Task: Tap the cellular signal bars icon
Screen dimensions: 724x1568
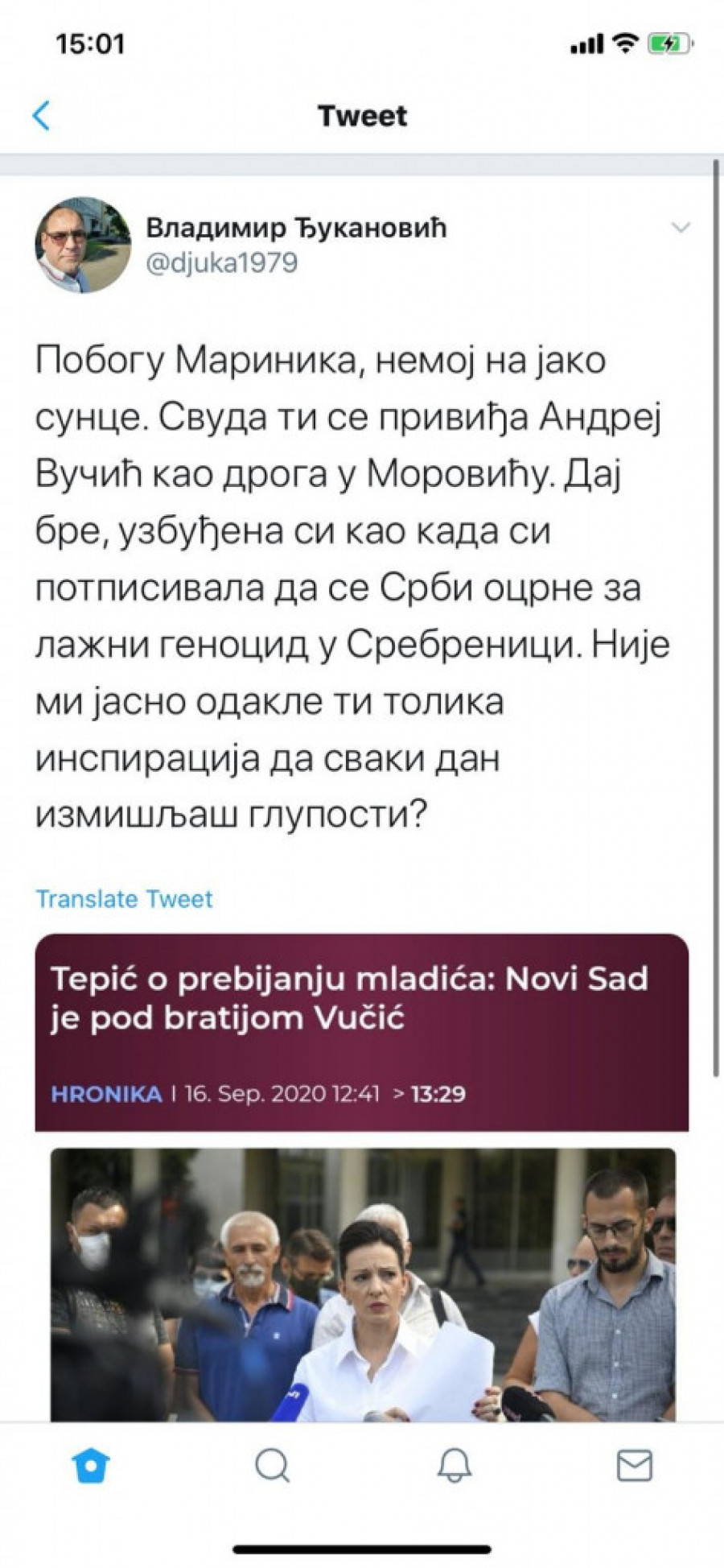Action: click(x=586, y=45)
